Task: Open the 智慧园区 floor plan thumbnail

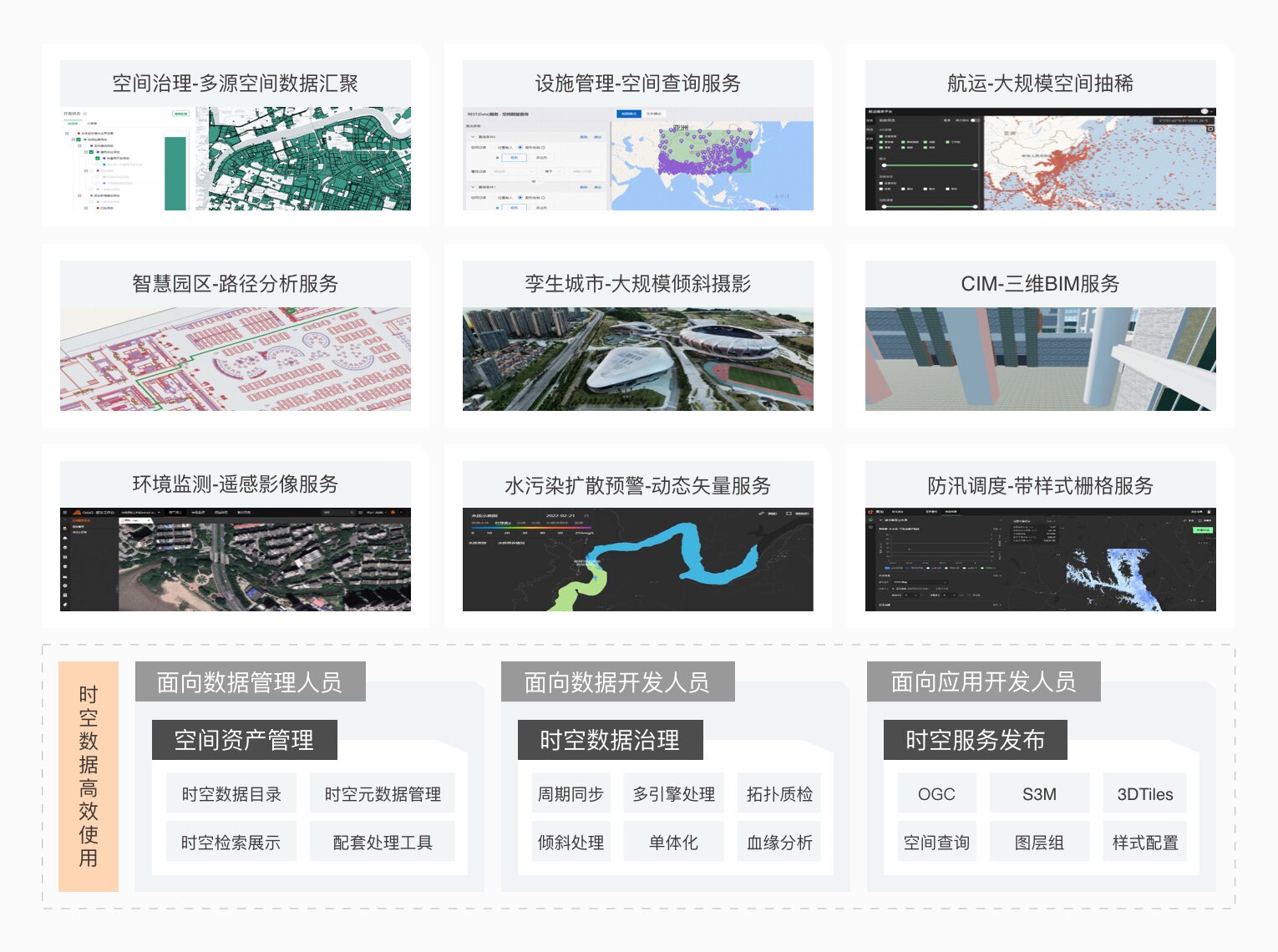Action: [x=236, y=359]
